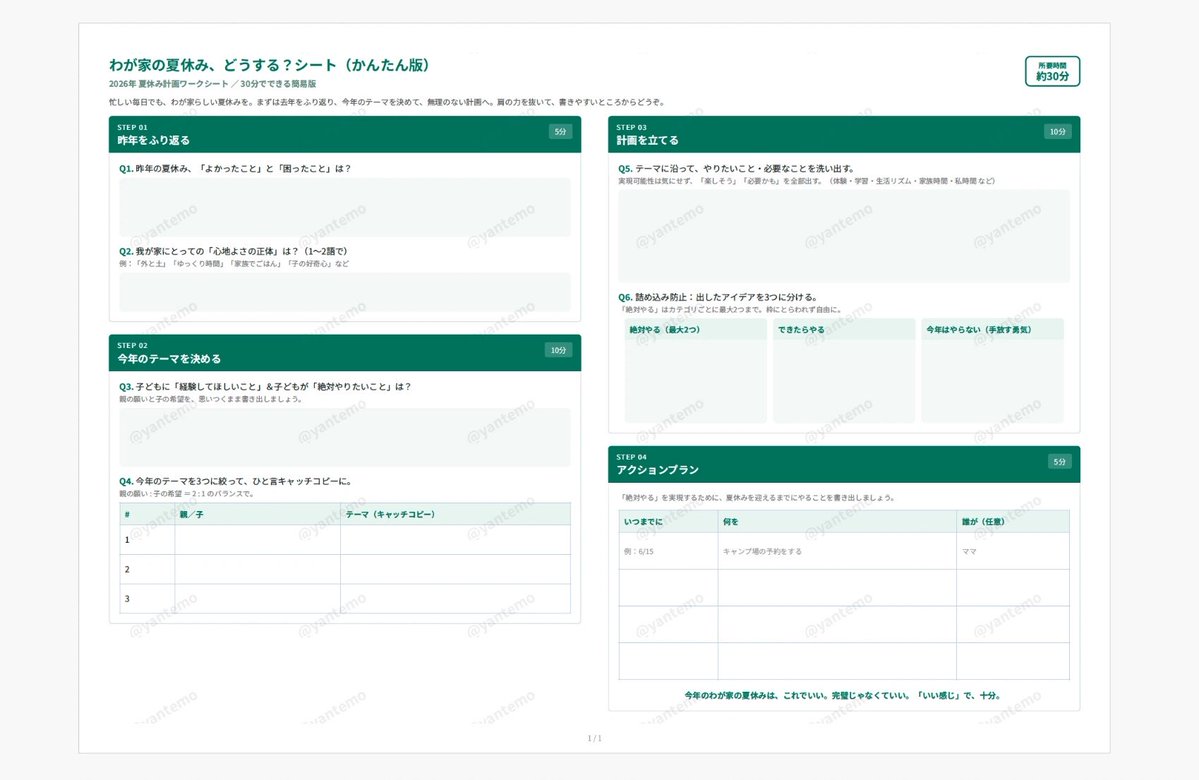Click the empty cell directly below ママ
This screenshot has height=780, width=1199.
click(x=1013, y=588)
